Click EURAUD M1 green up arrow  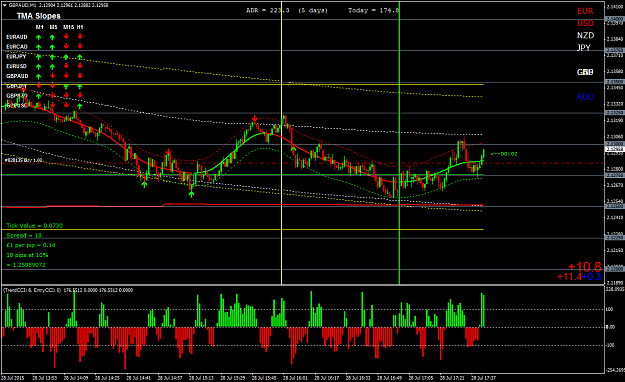tap(39, 37)
